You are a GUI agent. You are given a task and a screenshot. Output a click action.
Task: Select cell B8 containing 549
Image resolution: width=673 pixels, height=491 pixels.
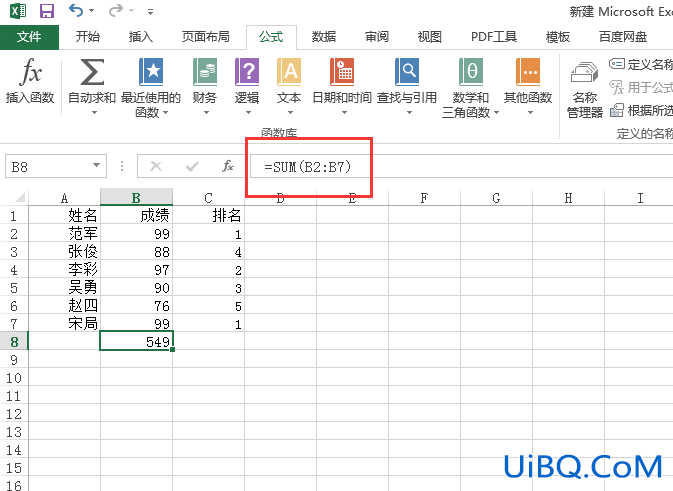(x=136, y=341)
